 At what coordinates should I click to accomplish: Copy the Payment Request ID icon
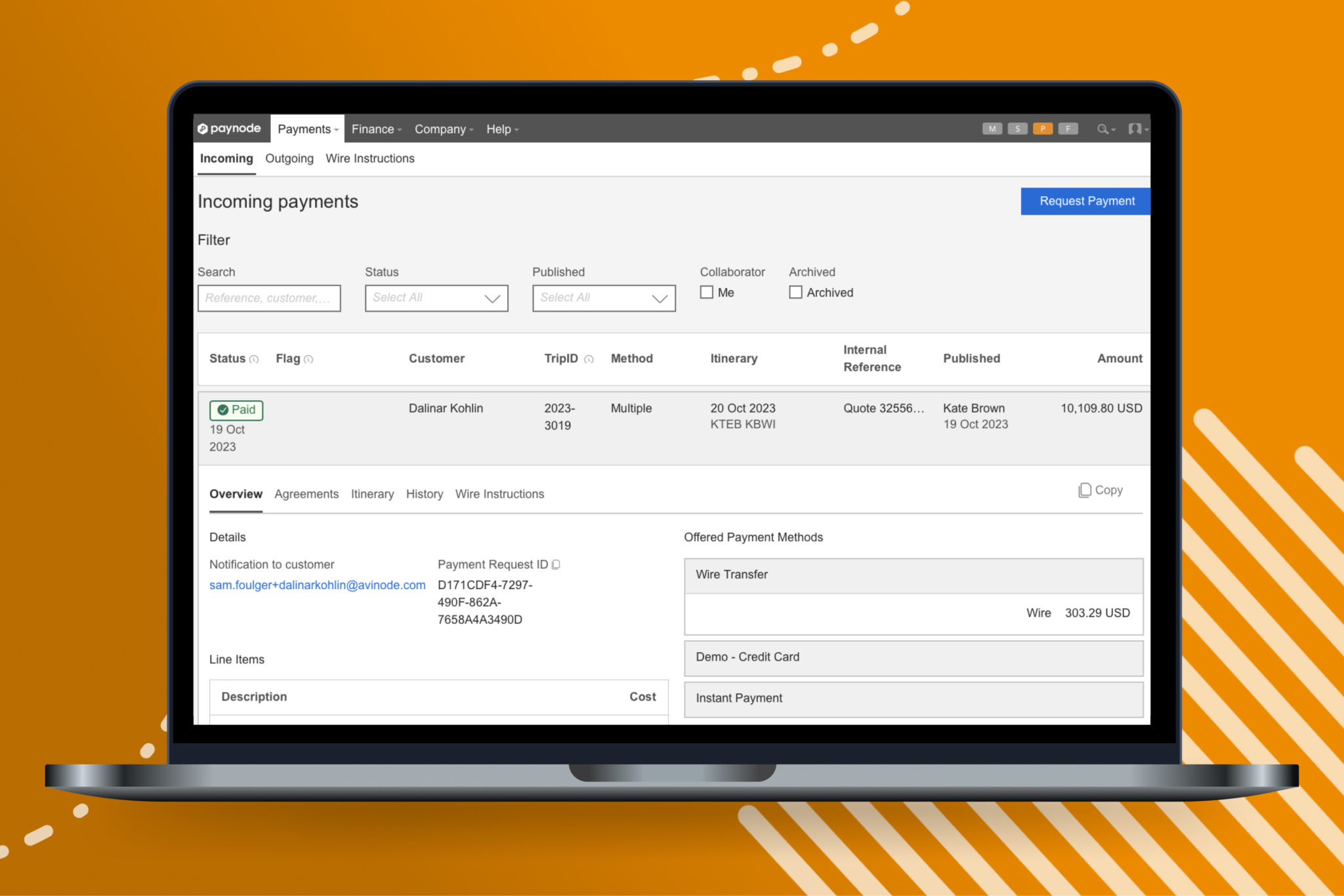(556, 565)
